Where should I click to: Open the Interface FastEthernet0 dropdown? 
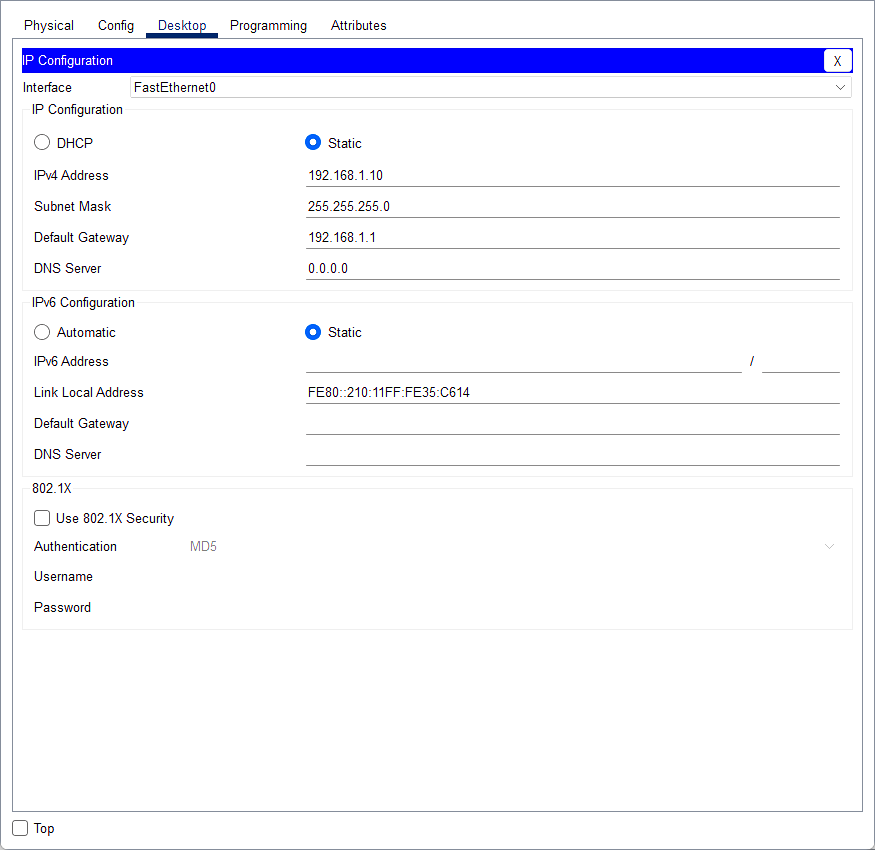point(490,87)
